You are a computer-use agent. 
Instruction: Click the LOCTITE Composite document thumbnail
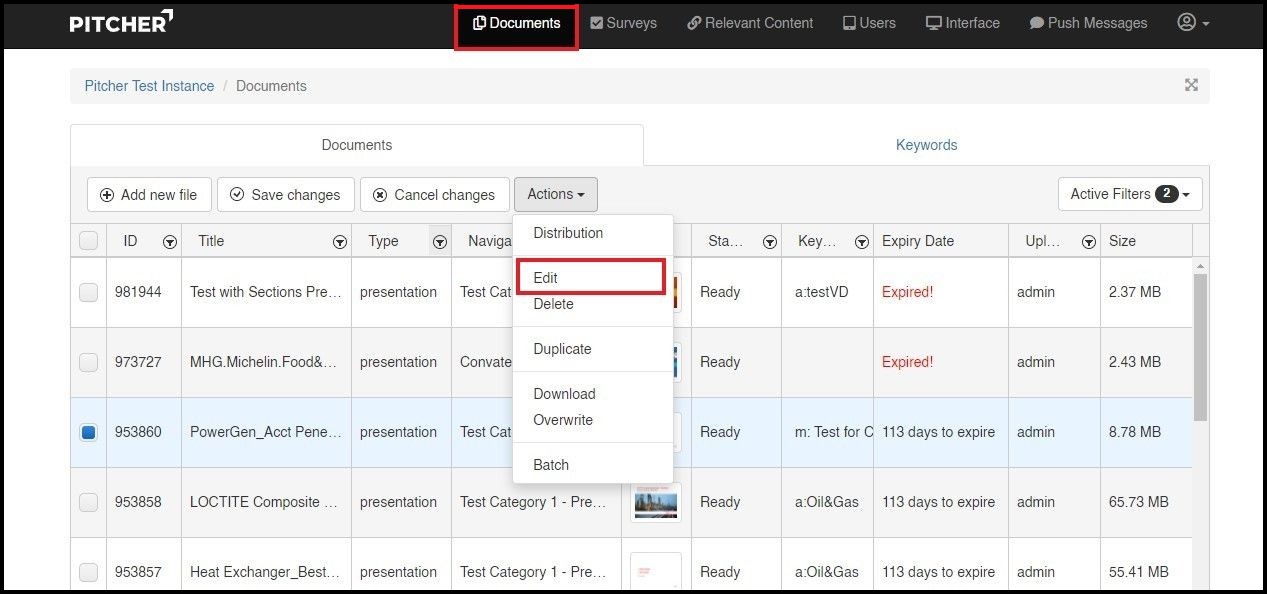656,502
